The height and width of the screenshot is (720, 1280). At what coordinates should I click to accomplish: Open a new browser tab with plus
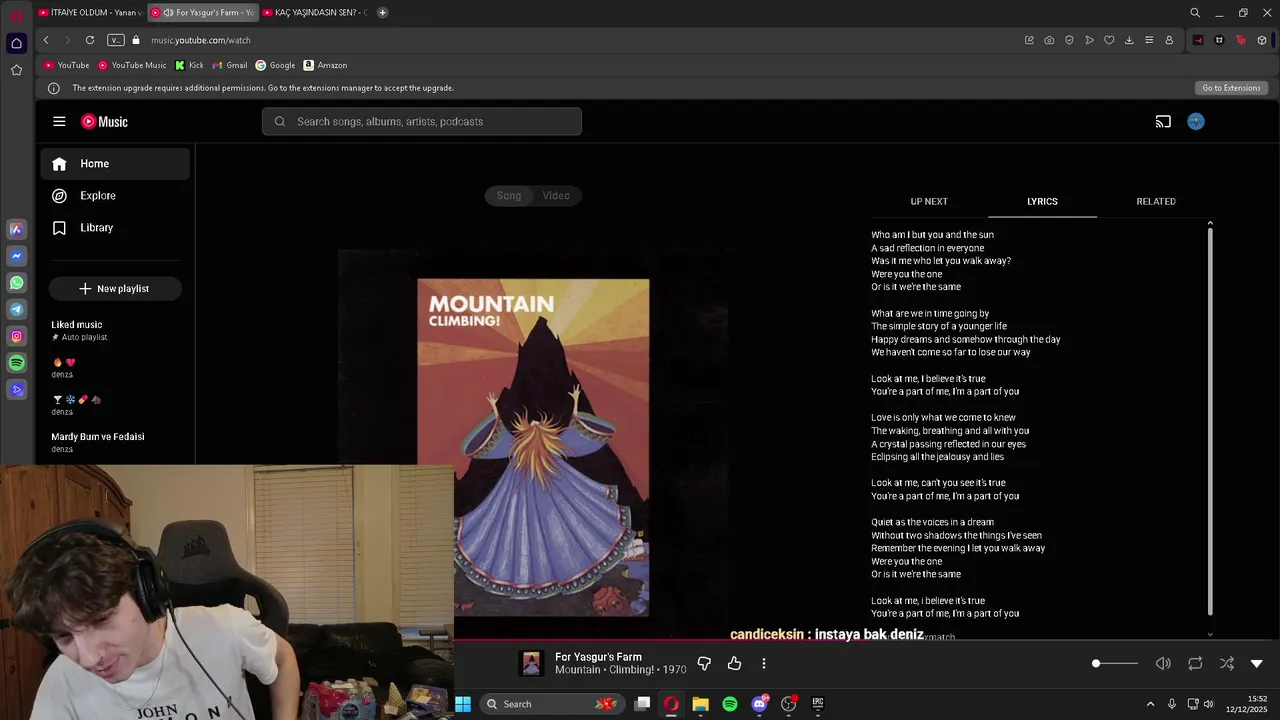[383, 13]
